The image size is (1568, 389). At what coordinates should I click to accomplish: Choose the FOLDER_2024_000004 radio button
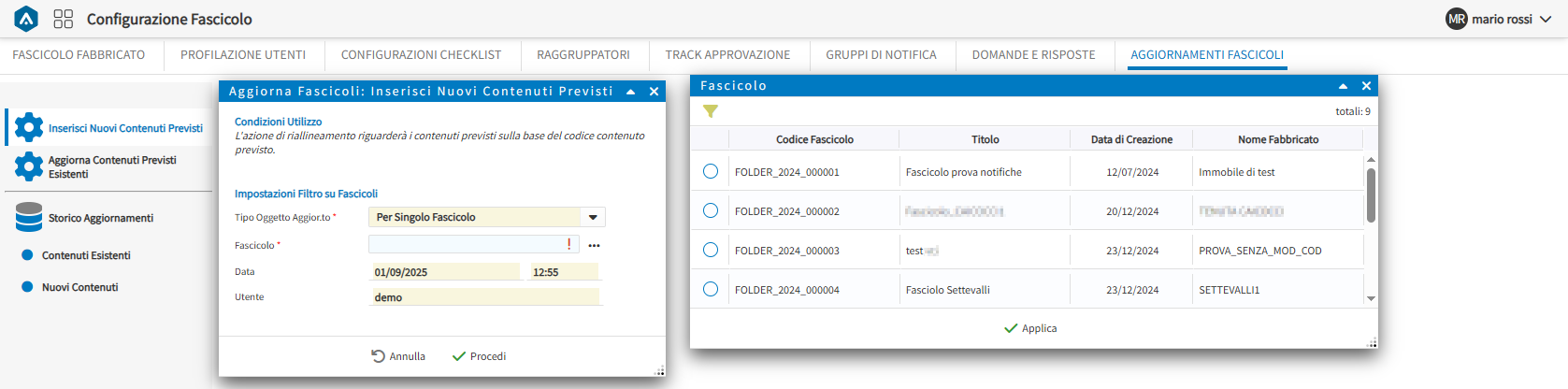click(711, 290)
